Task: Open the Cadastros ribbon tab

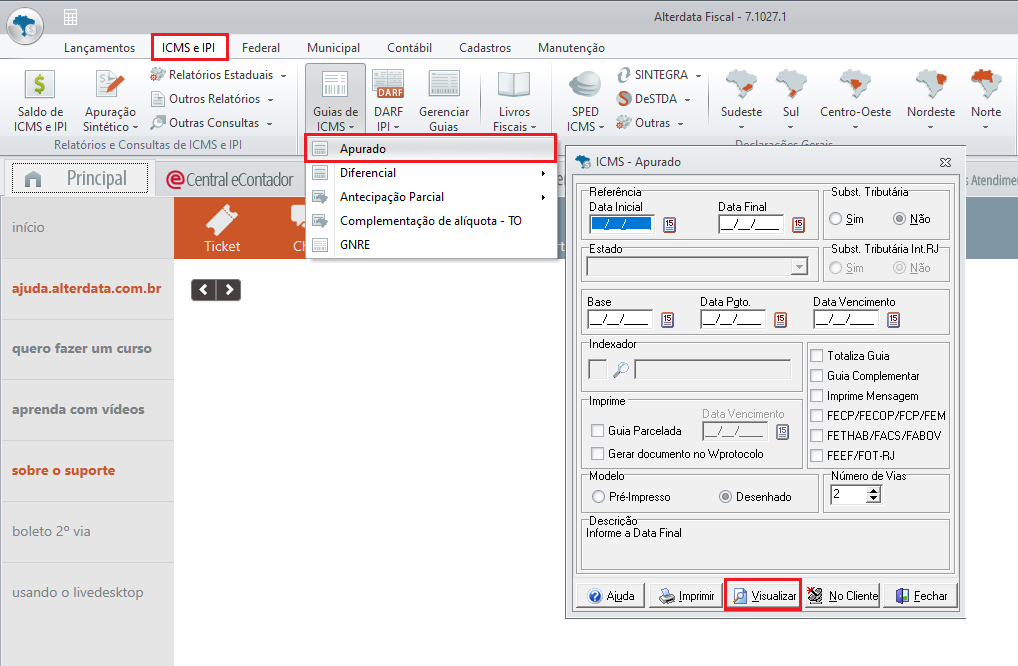Action: [485, 48]
